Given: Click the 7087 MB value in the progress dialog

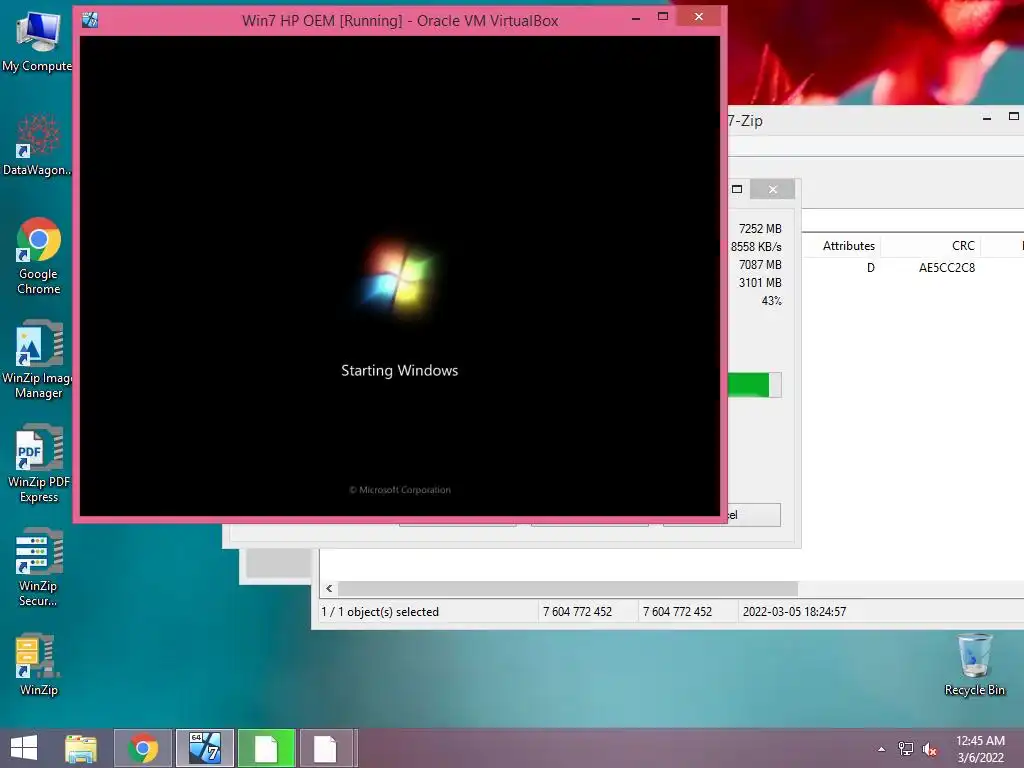Looking at the screenshot, I should (x=760, y=264).
